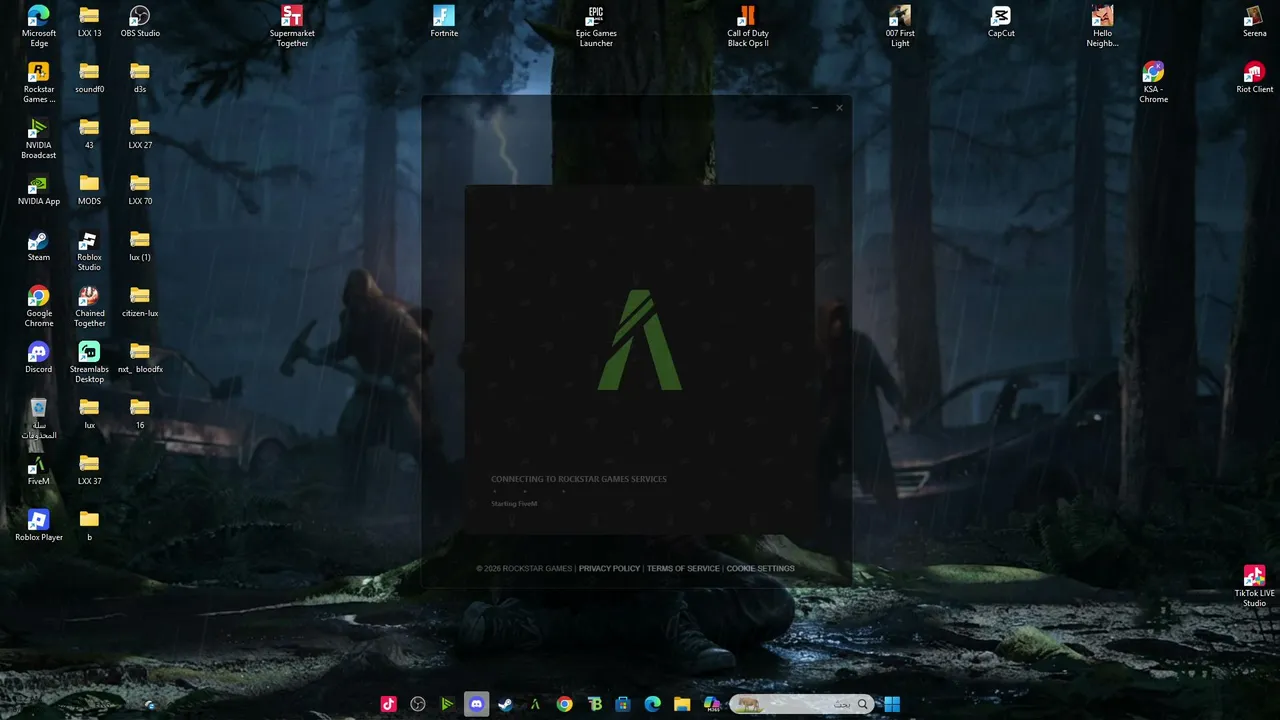Open the Windows Start menu
1280x720 pixels.
pos(891,704)
